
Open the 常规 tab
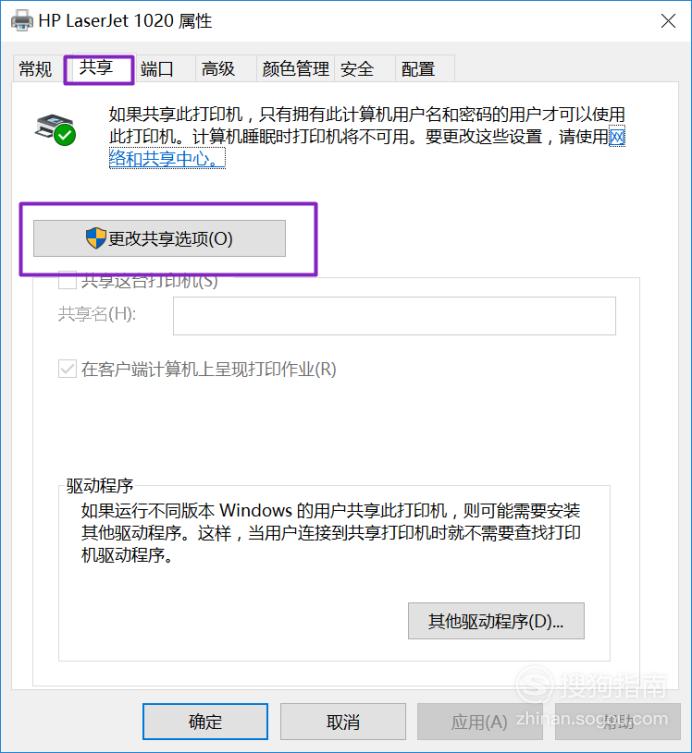pos(36,69)
